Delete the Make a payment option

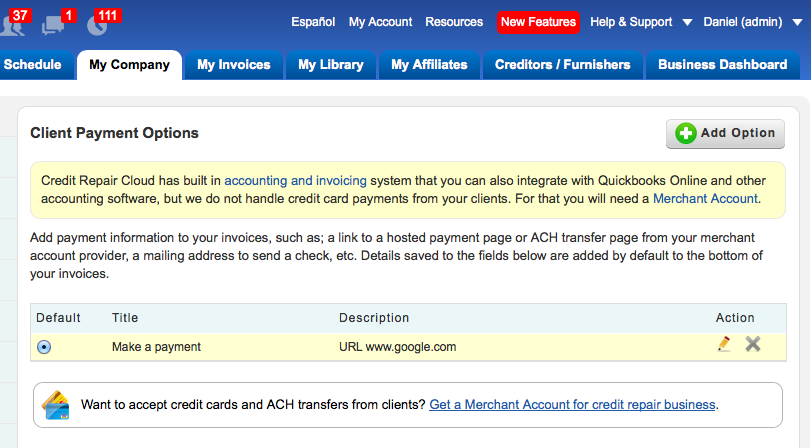[753, 344]
